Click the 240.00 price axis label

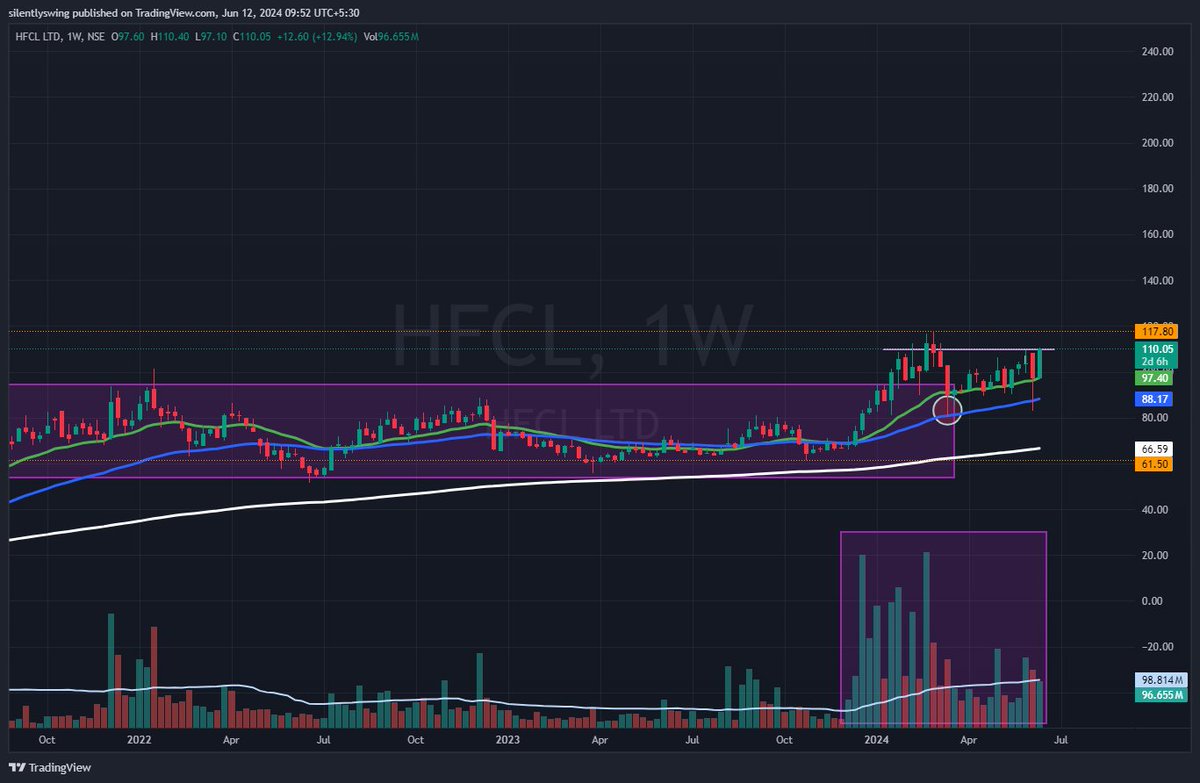pos(1157,51)
